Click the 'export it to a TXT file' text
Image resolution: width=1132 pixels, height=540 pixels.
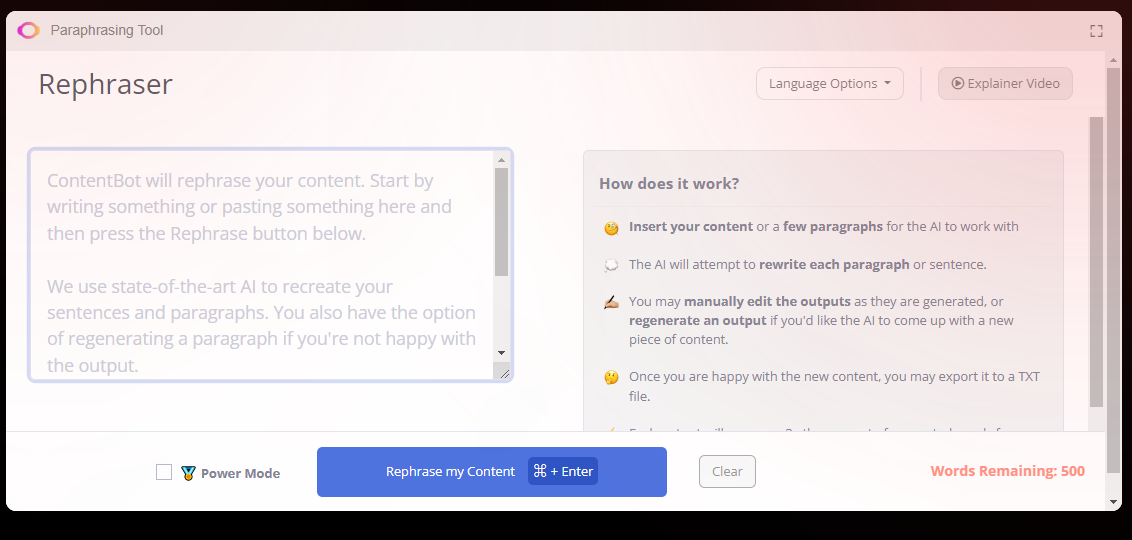[834, 386]
